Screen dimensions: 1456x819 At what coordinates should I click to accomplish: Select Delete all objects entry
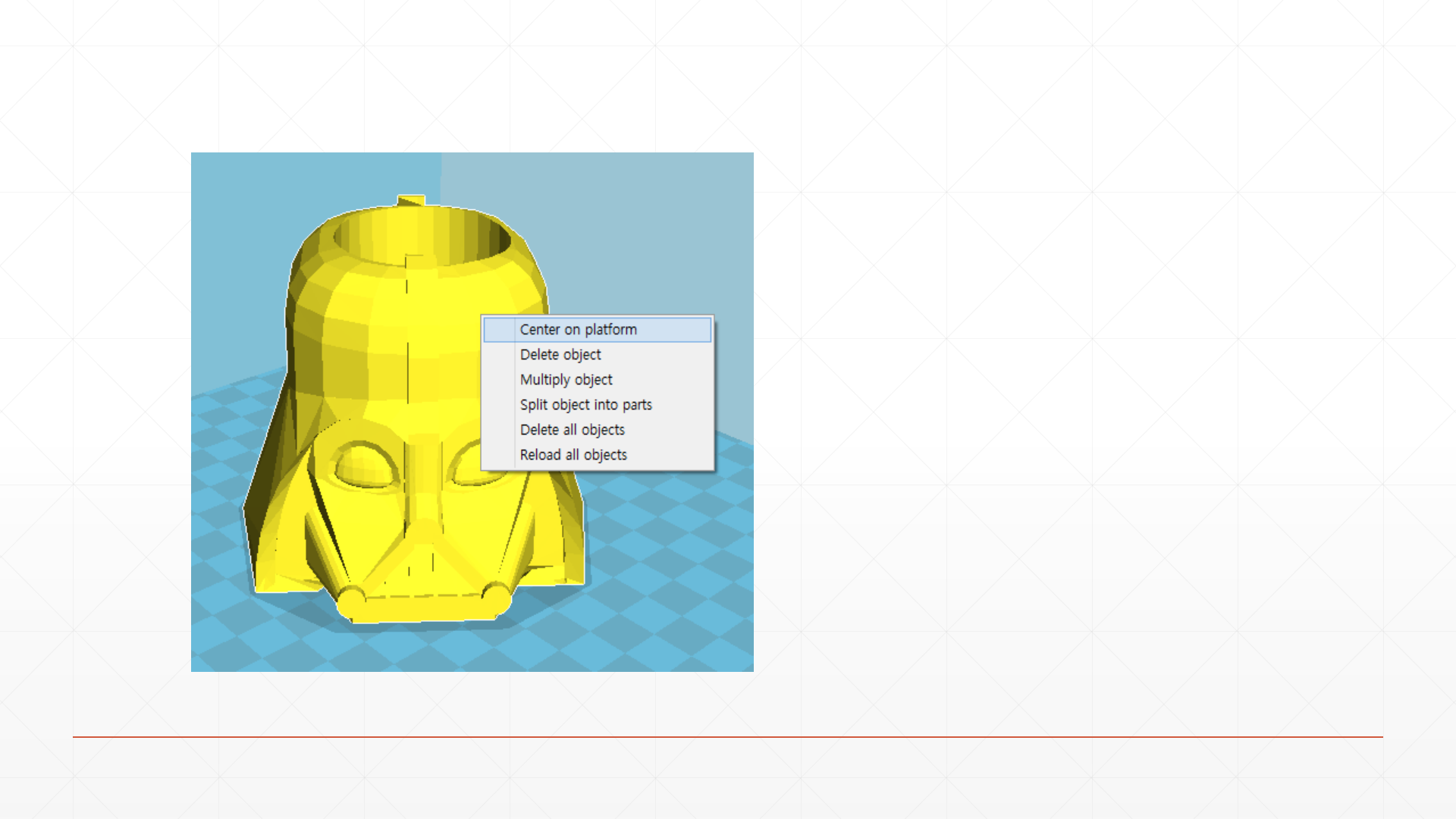(572, 430)
